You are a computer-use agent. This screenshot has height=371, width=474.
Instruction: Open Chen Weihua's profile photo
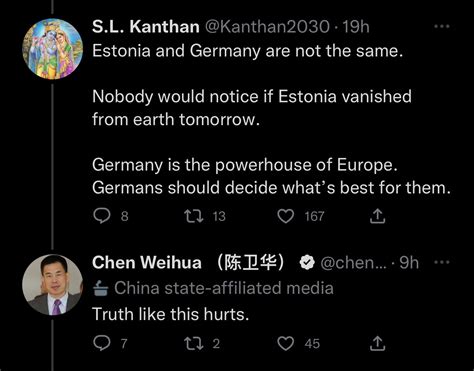click(53, 285)
